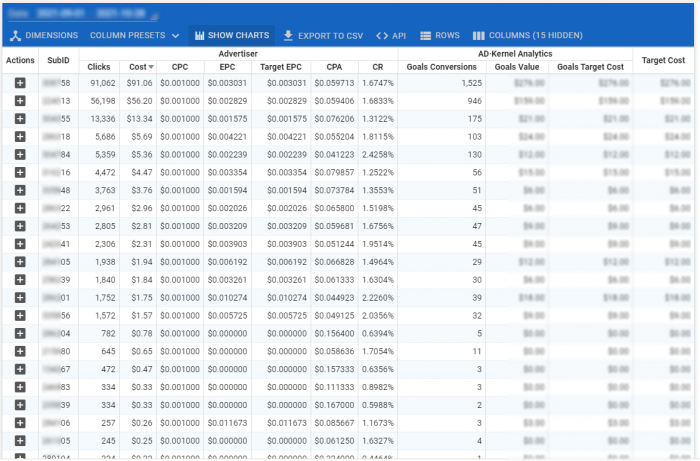The height and width of the screenshot is (461, 700).
Task: Open Columns (15 hidden) settings
Action: [528, 36]
